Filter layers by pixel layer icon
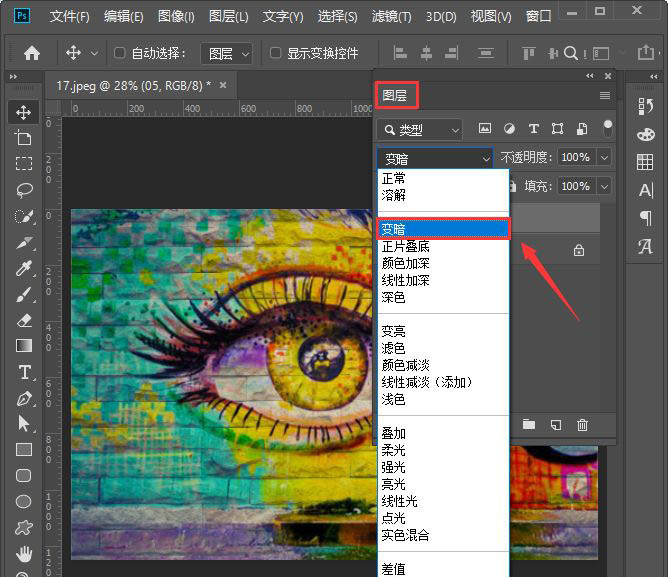 coord(485,128)
